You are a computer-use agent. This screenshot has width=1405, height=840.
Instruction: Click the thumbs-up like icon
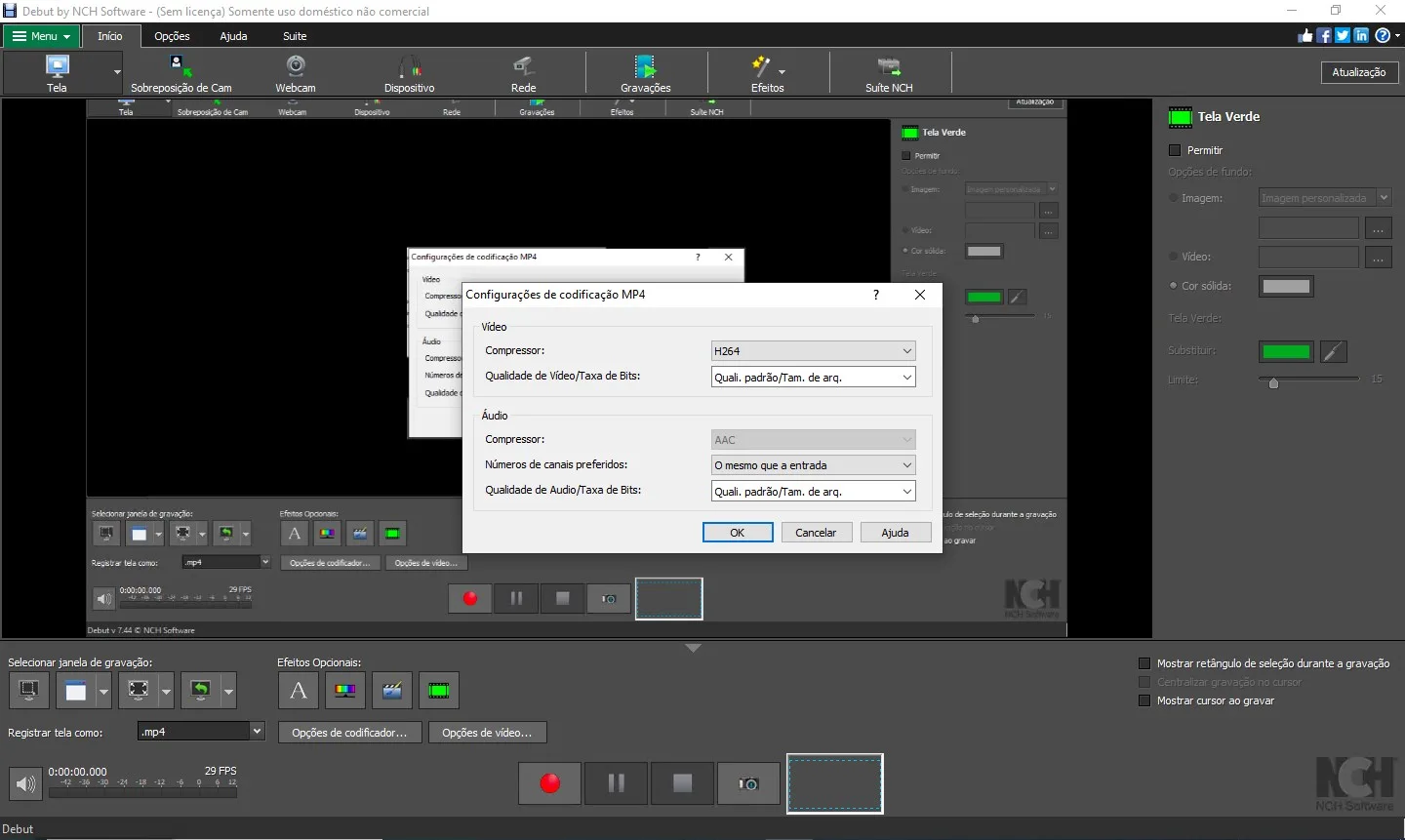1305,35
